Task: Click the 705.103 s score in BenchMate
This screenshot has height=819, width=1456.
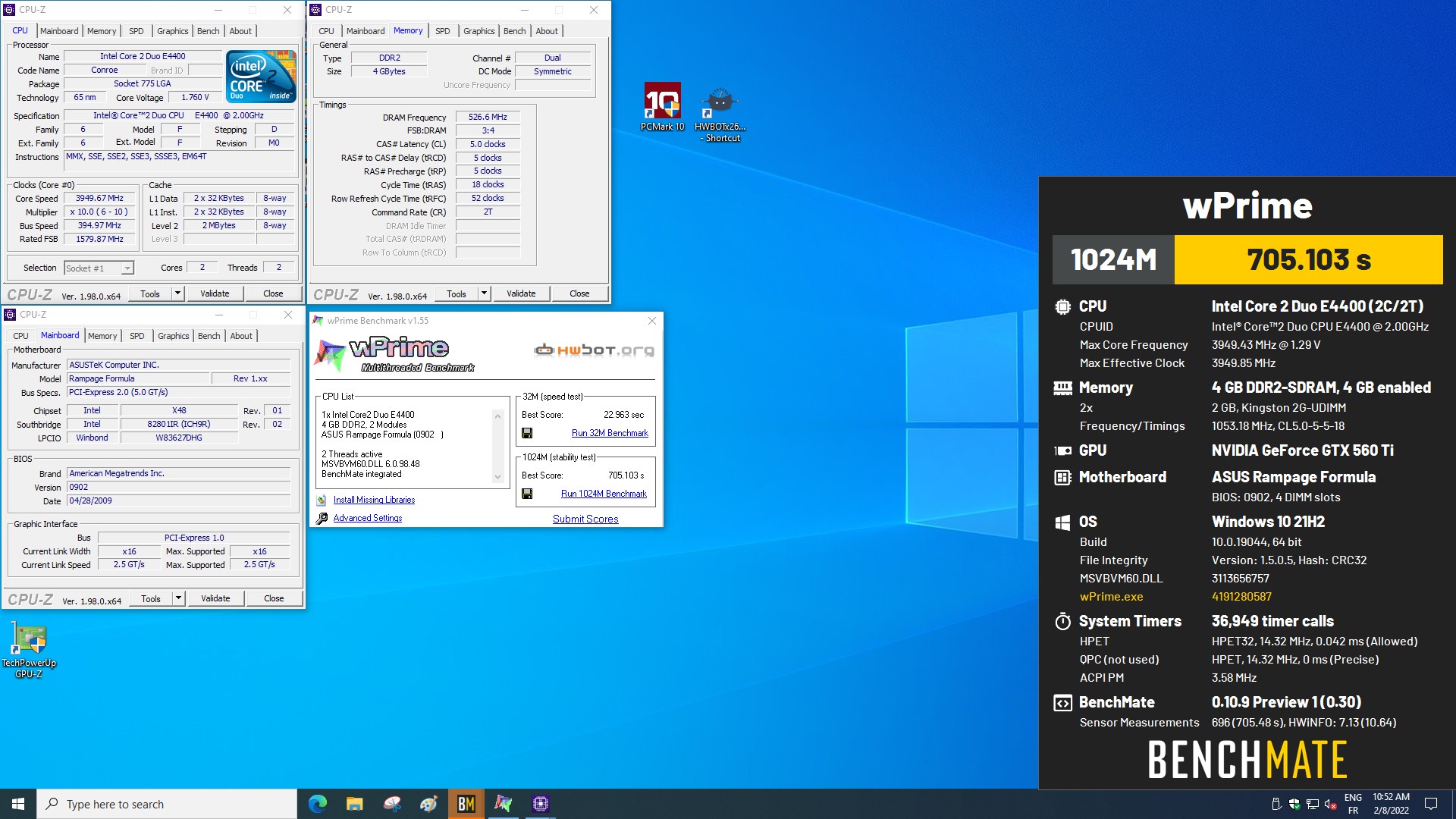Action: pyautogui.click(x=1308, y=259)
